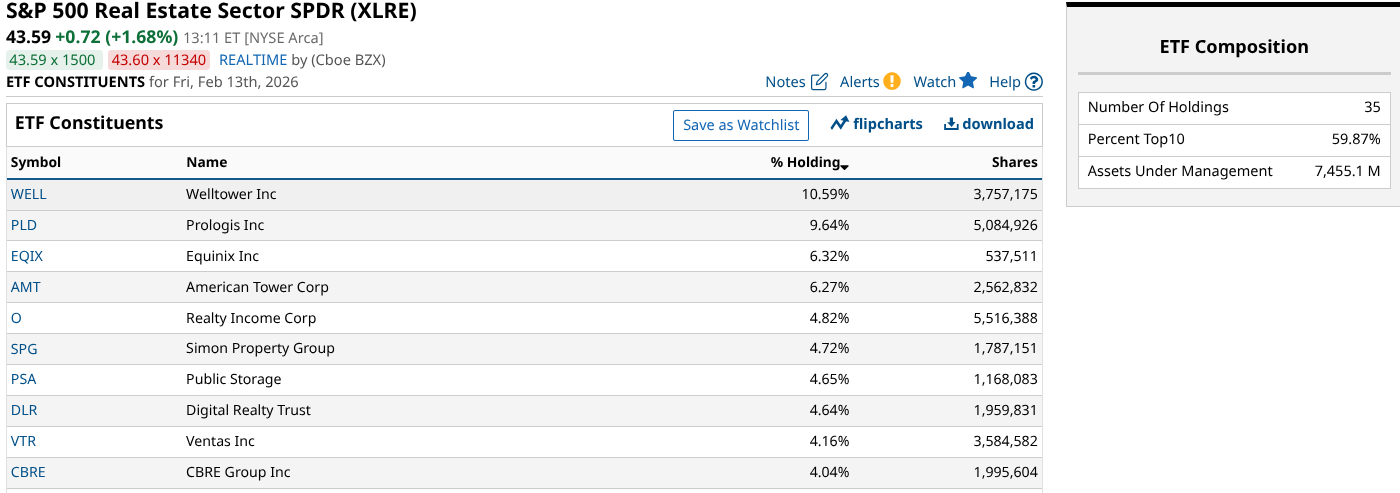
Task: Open the REALTIME quote link
Action: click(253, 60)
